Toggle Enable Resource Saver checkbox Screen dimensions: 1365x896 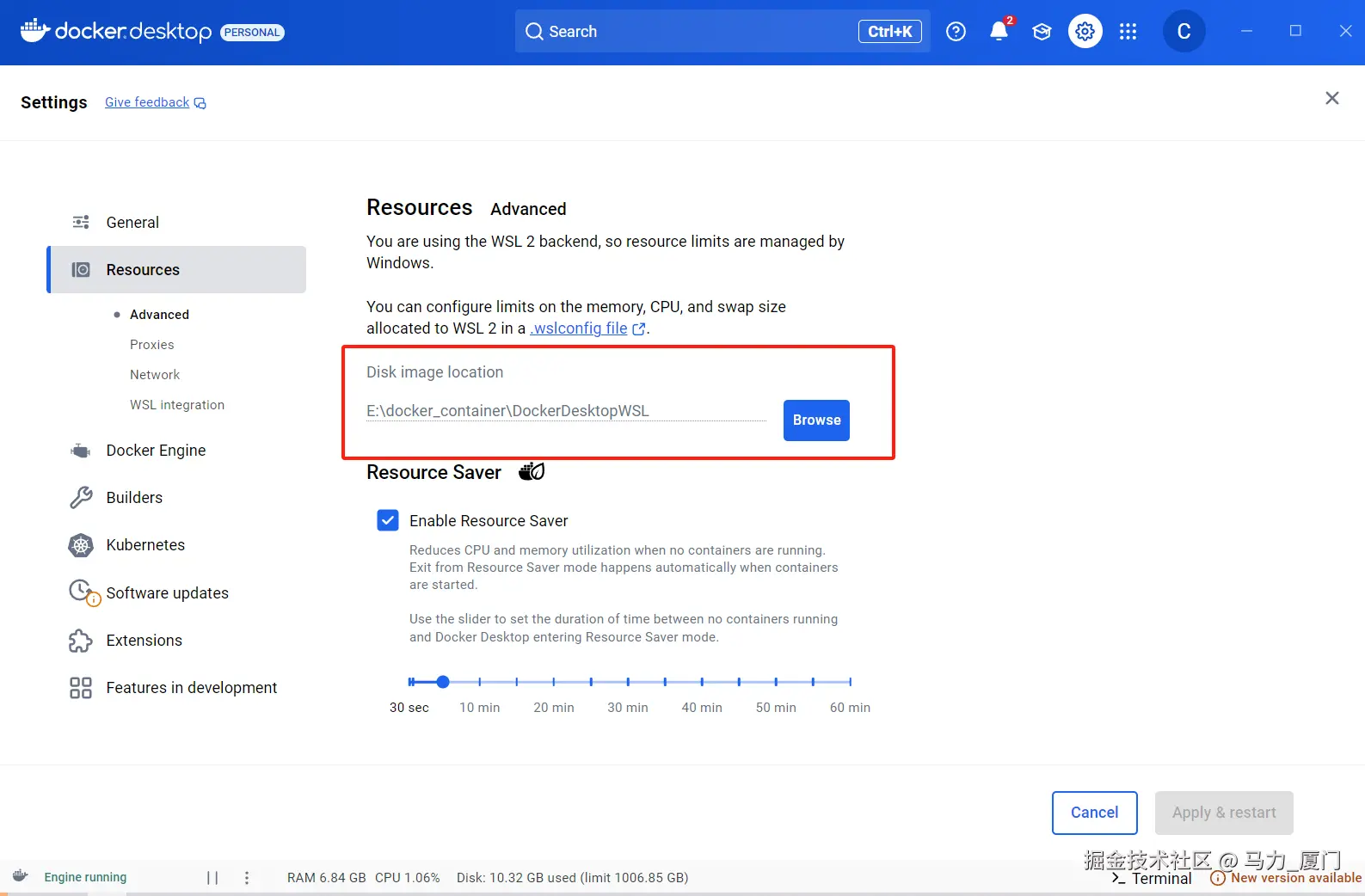(388, 520)
